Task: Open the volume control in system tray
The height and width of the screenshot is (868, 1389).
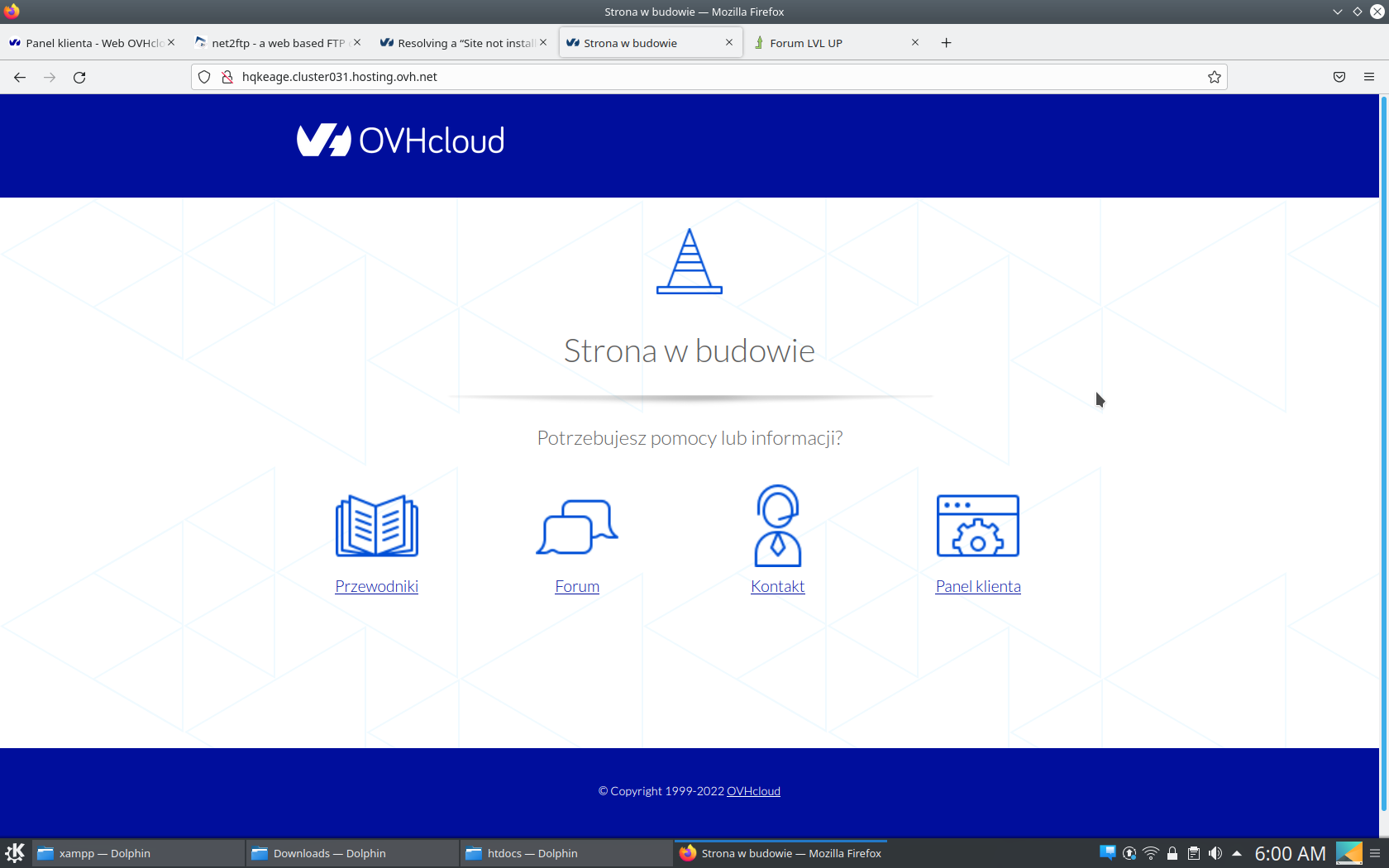Action: (1215, 853)
